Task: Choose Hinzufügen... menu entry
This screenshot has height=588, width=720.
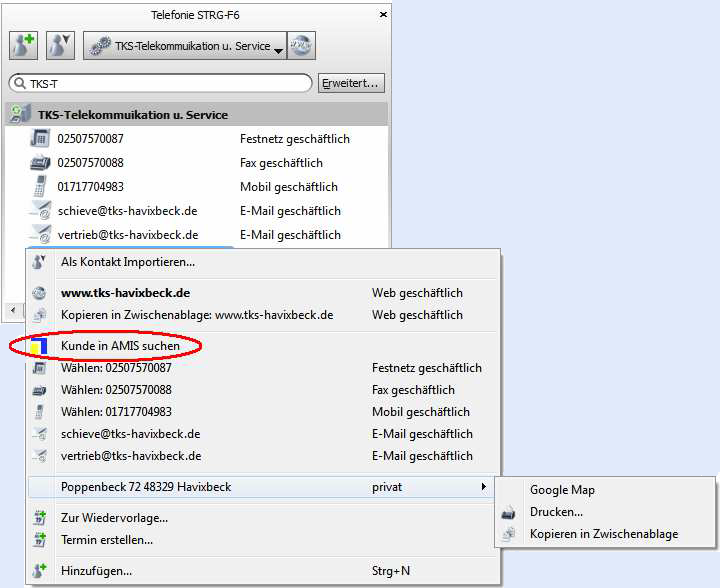Action: 263,571
